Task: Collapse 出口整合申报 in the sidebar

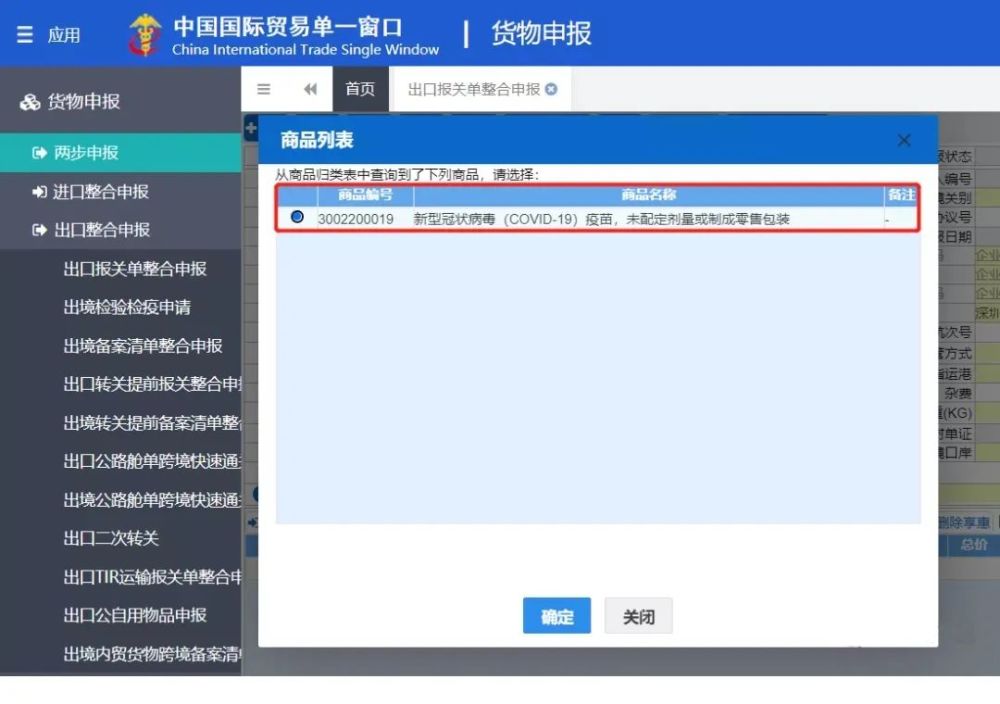Action: 121,230
